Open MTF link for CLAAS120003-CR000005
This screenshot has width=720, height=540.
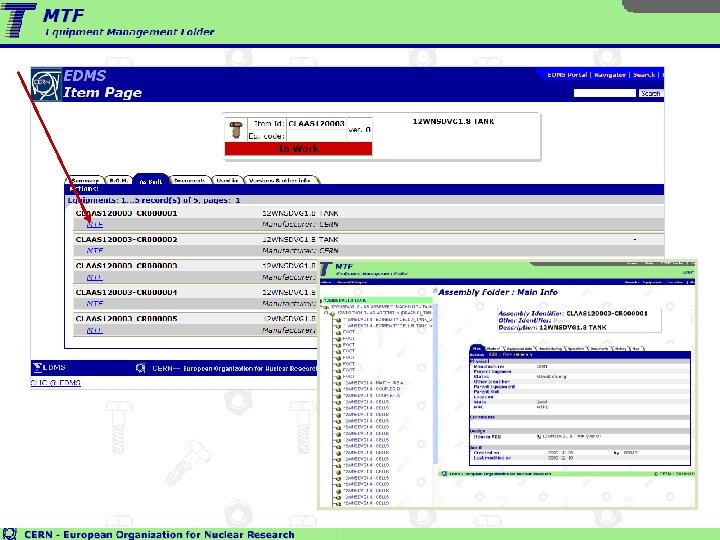[x=95, y=330]
